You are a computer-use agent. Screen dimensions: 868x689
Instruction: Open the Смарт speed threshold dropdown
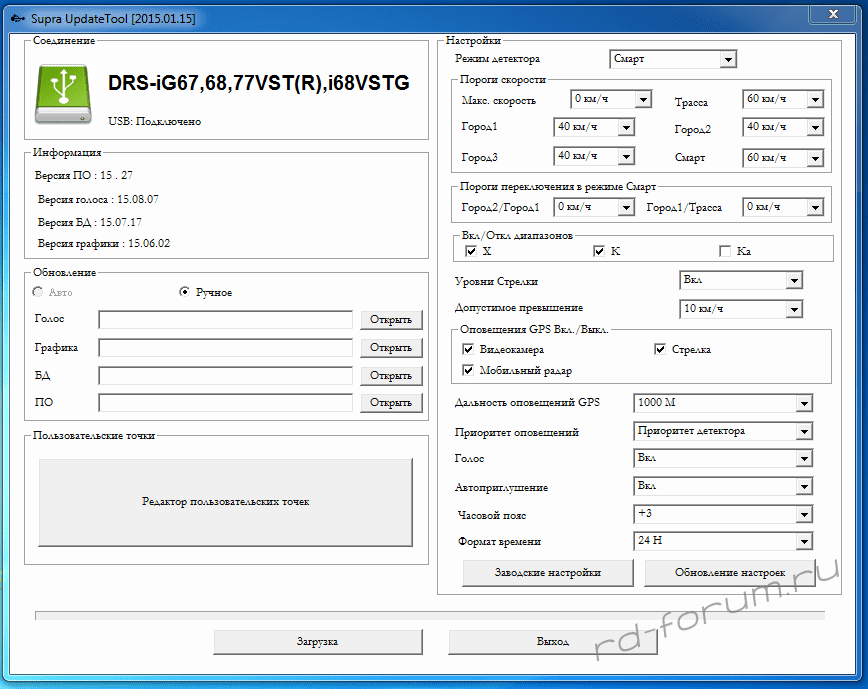783,158
